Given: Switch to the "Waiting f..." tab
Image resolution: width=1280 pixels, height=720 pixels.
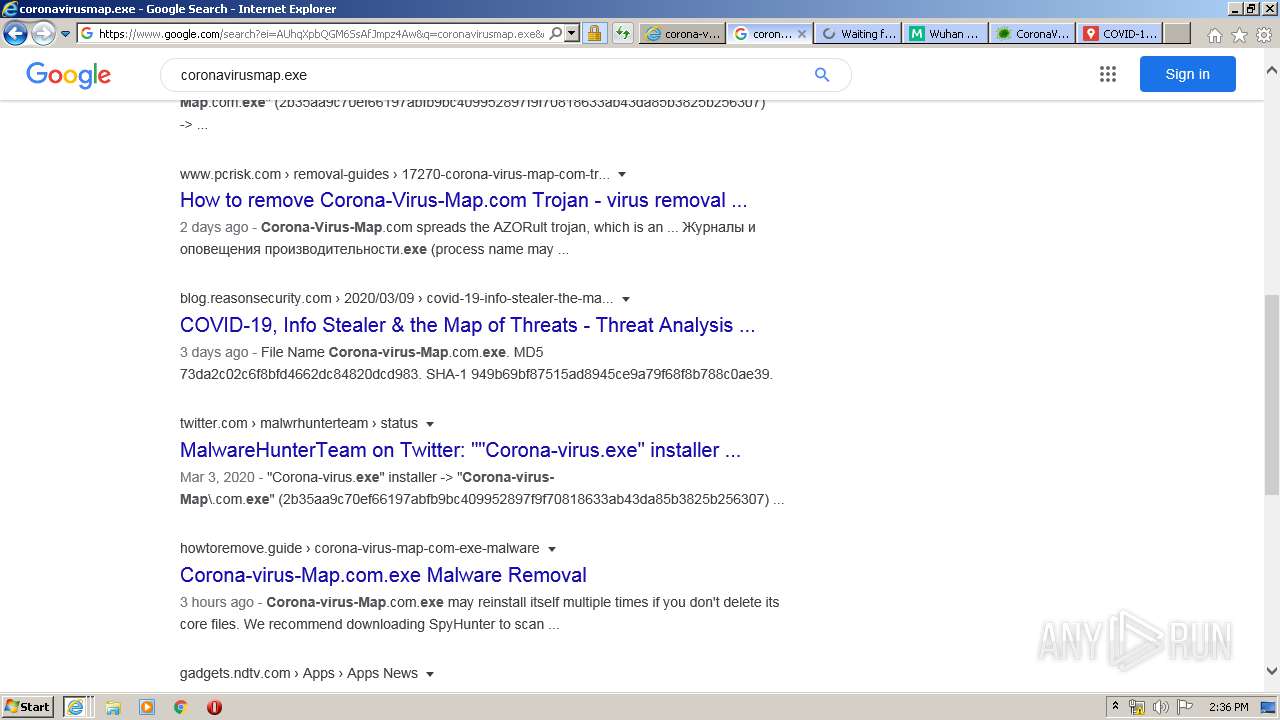Looking at the screenshot, I should [857, 33].
